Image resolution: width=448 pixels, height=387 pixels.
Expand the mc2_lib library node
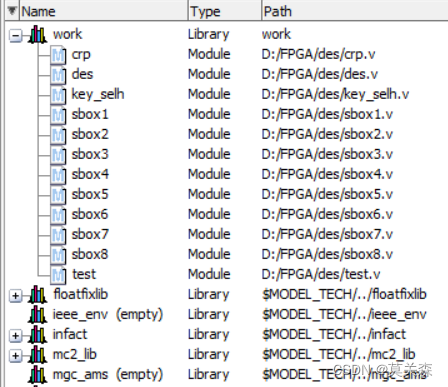pyautogui.click(x=15, y=356)
